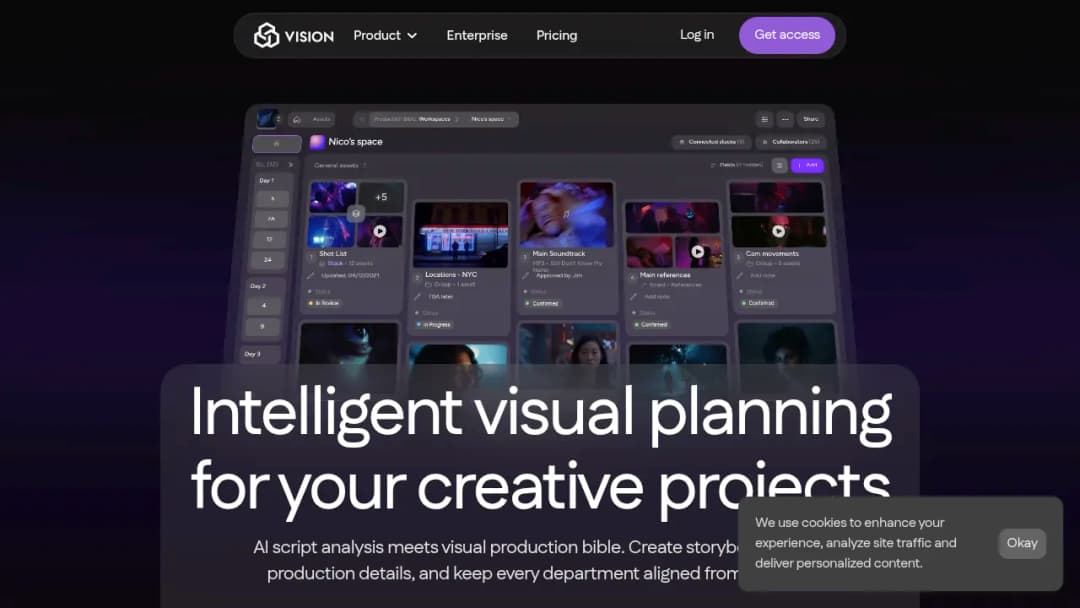Click the home icon in the mockup sidebar

(277, 144)
